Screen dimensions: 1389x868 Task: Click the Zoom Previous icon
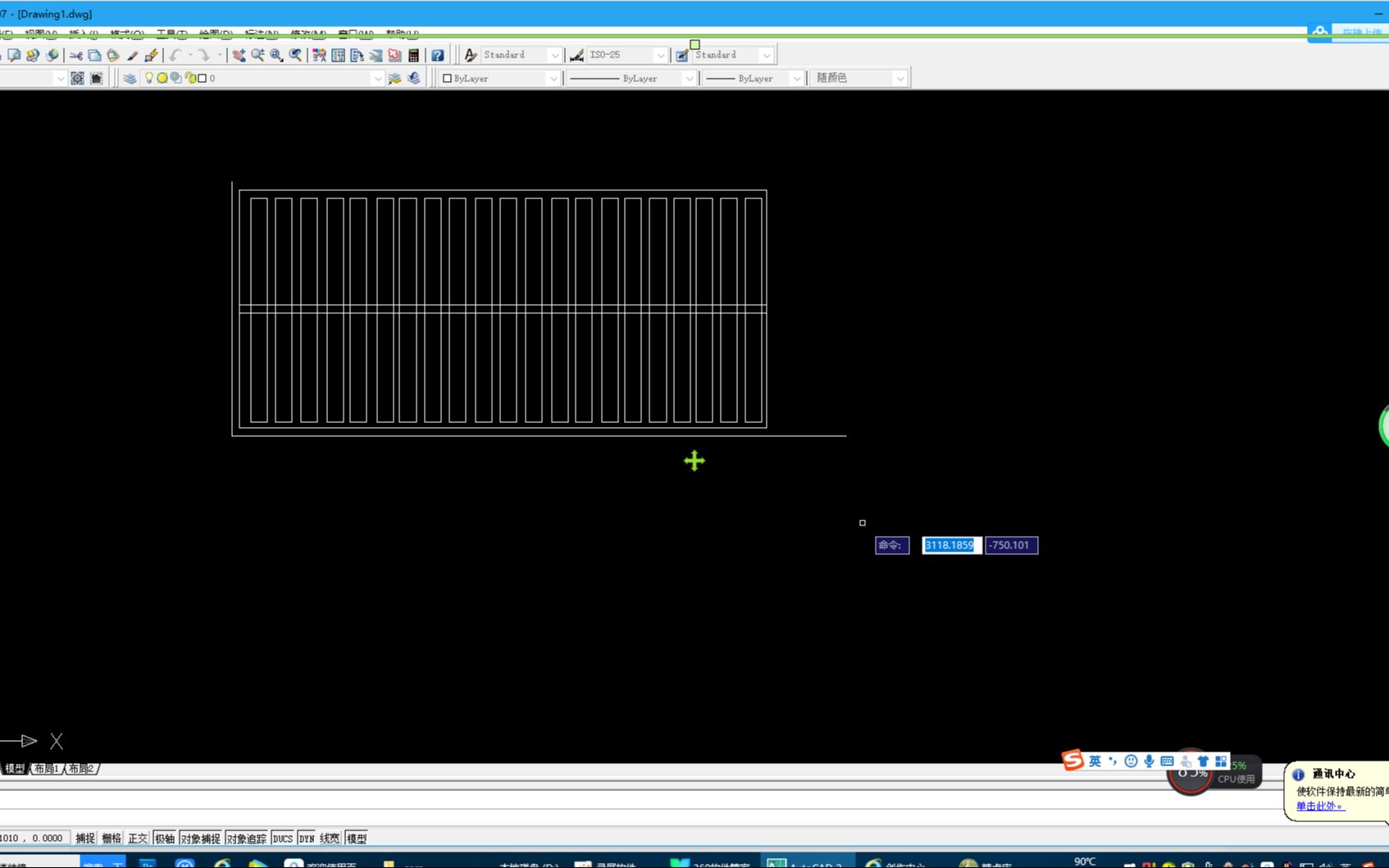[x=295, y=55]
